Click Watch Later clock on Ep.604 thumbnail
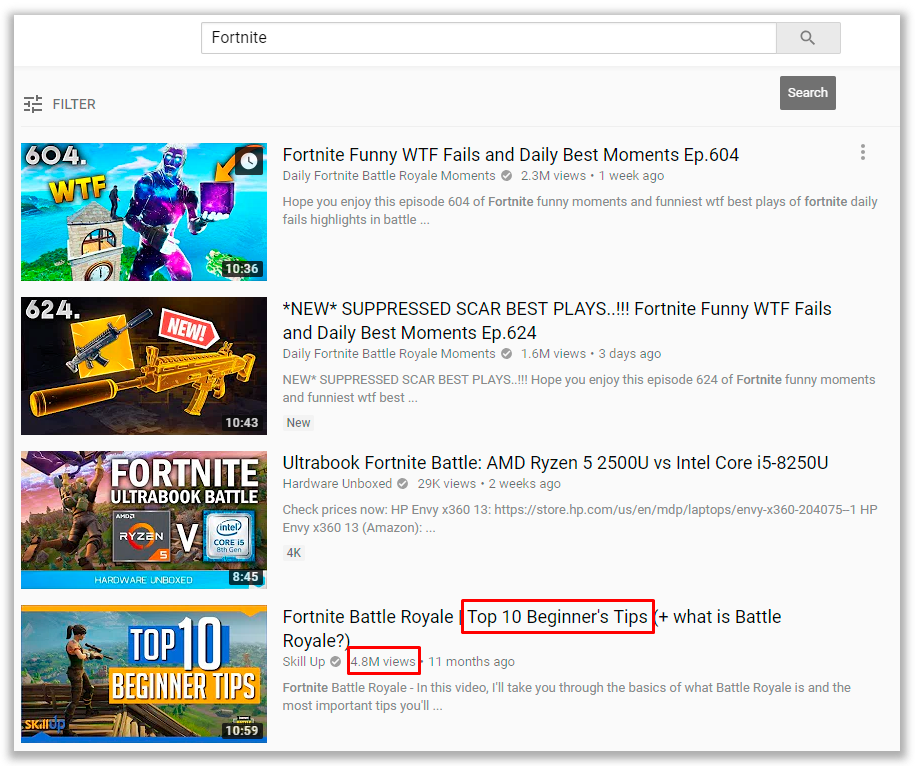The height and width of the screenshot is (766, 915). [249, 161]
